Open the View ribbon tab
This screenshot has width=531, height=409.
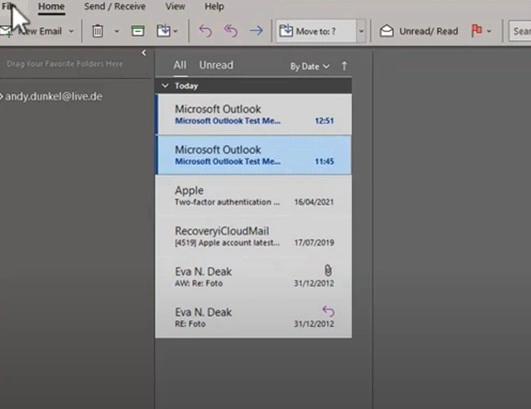pyautogui.click(x=175, y=6)
